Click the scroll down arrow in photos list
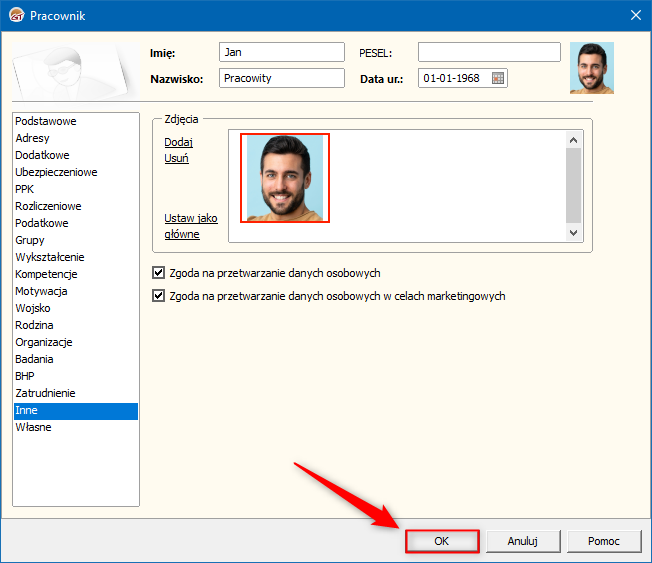The width and height of the screenshot is (652, 563). (x=573, y=232)
